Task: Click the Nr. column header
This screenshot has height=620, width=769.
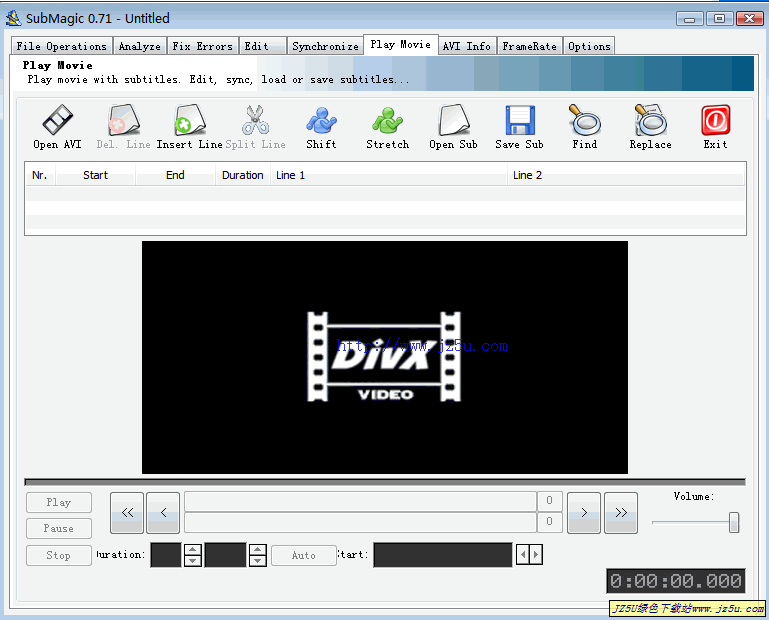Action: [40, 175]
